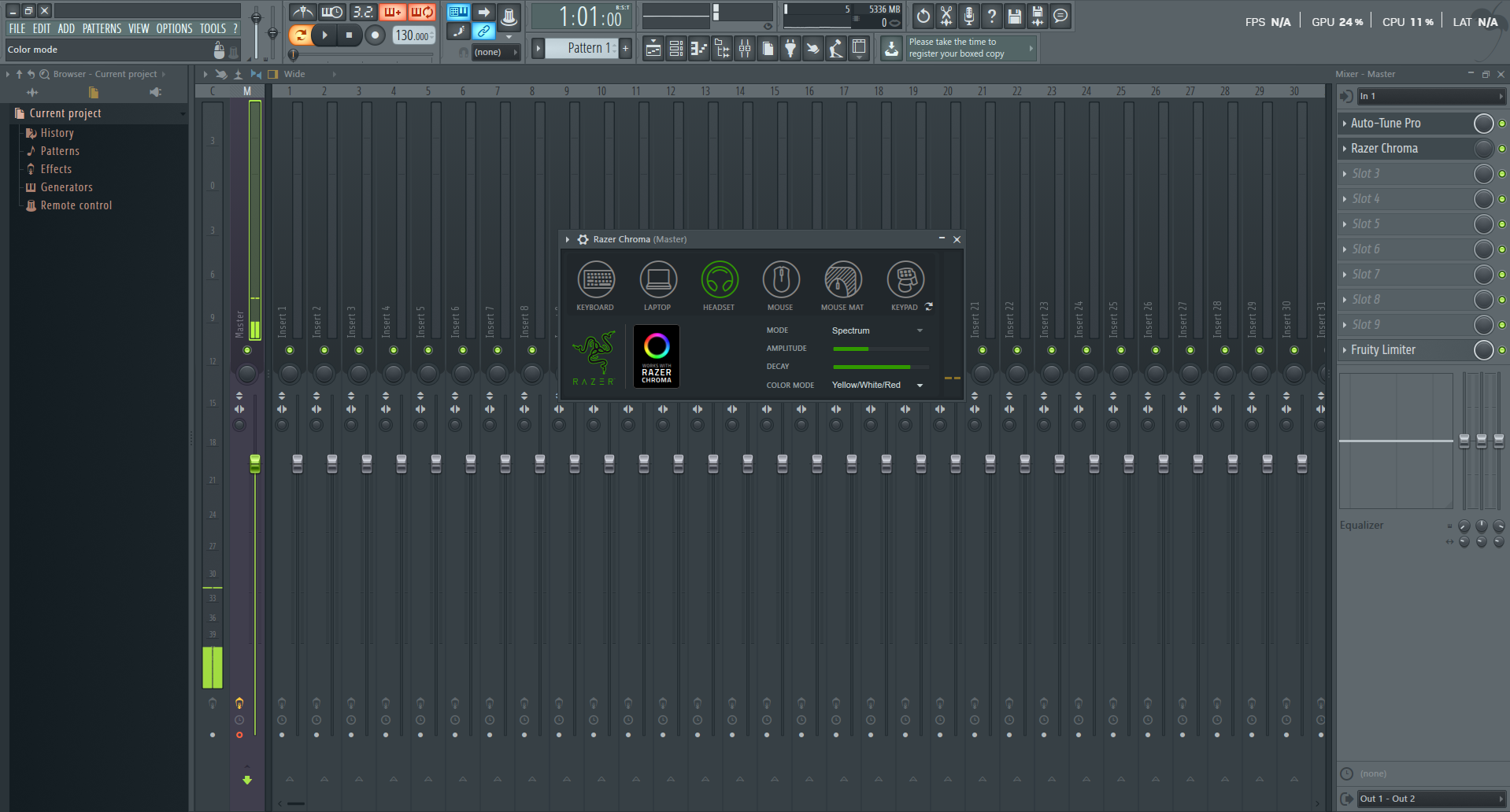Open the Generators folder in the browser
Image resolution: width=1510 pixels, height=812 pixels.
click(x=67, y=187)
